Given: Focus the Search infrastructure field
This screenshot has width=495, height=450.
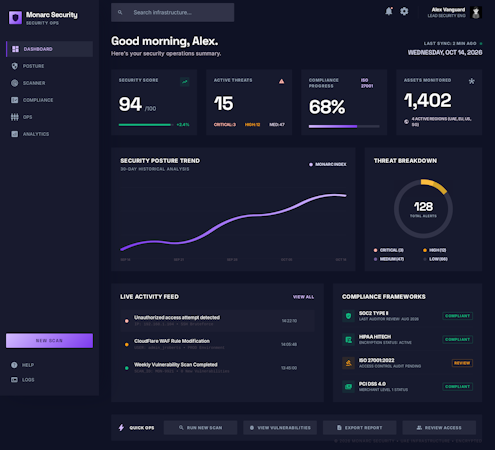Looking at the screenshot, I should click(x=173, y=12).
